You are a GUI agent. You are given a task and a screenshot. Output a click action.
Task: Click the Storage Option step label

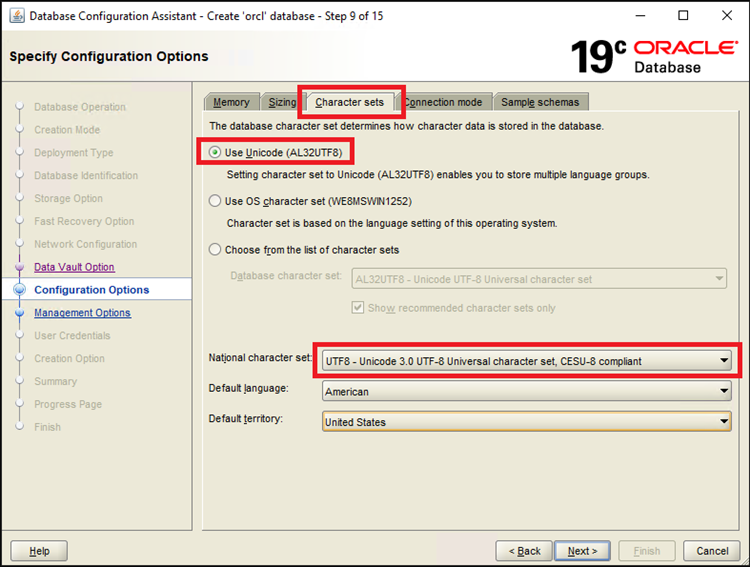(x=68, y=198)
